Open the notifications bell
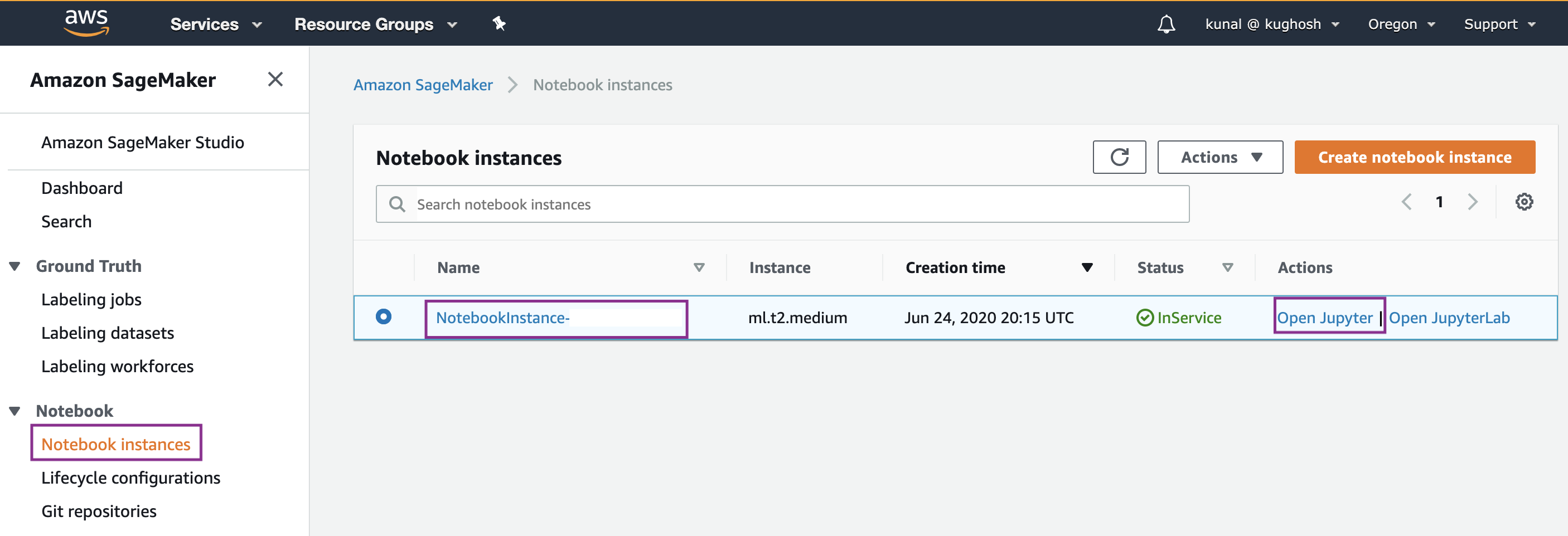This screenshot has width=1568, height=536. click(1165, 25)
